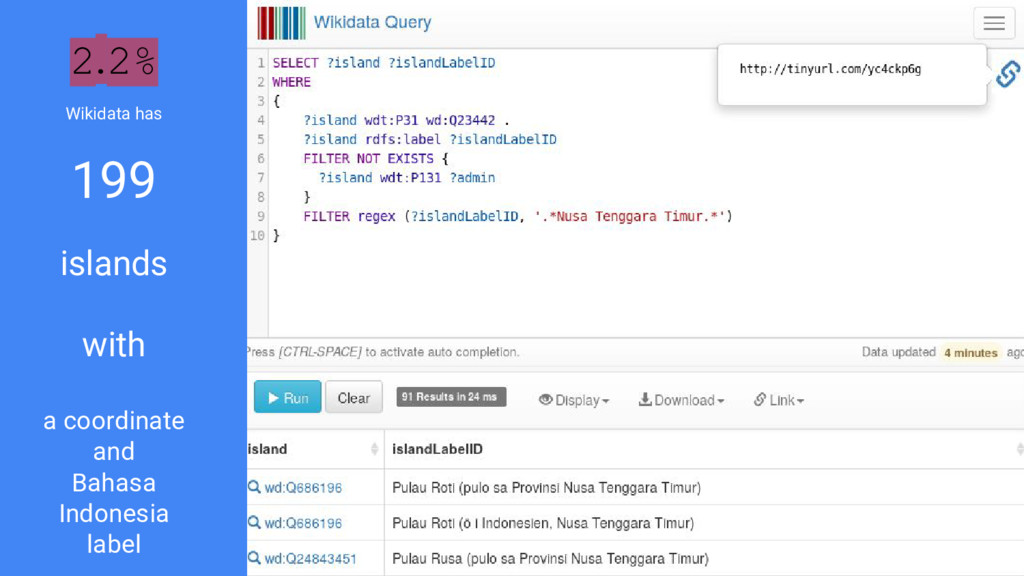Viewport: 1024px width, 576px height.
Task: Click line number 10 in the editor gutter
Action: (257, 235)
